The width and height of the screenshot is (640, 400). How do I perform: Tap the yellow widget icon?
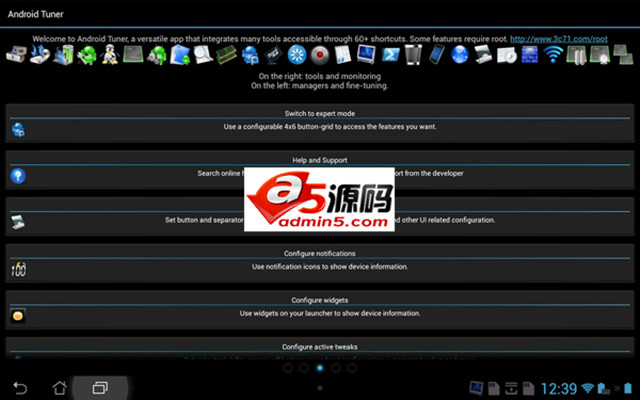pos(18,316)
